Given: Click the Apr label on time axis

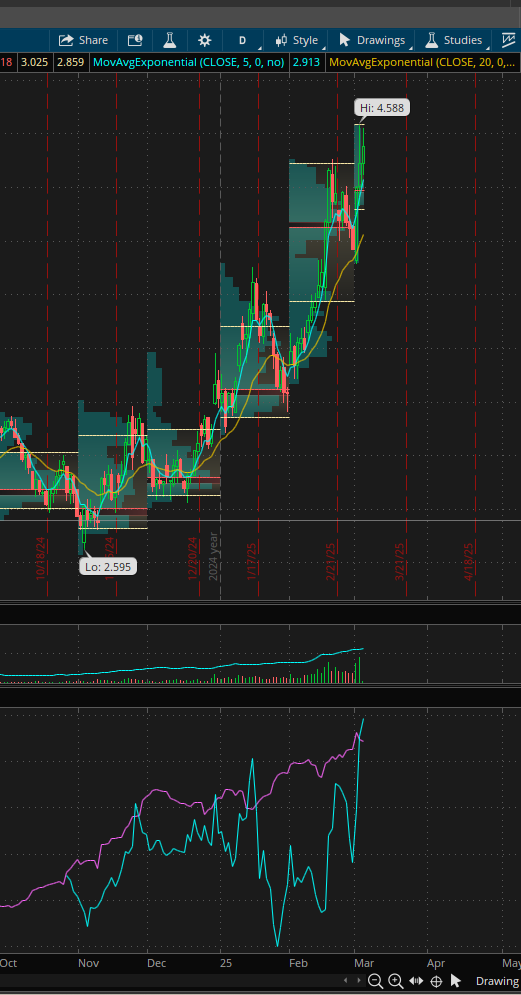Looking at the screenshot, I should [436, 963].
